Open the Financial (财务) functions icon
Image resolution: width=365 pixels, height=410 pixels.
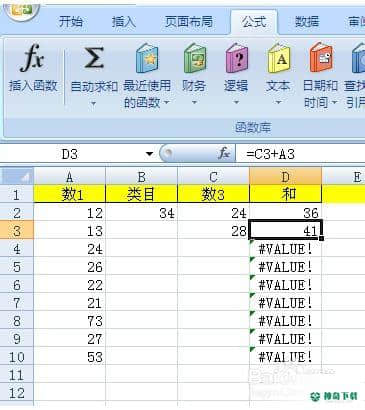pyautogui.click(x=195, y=59)
